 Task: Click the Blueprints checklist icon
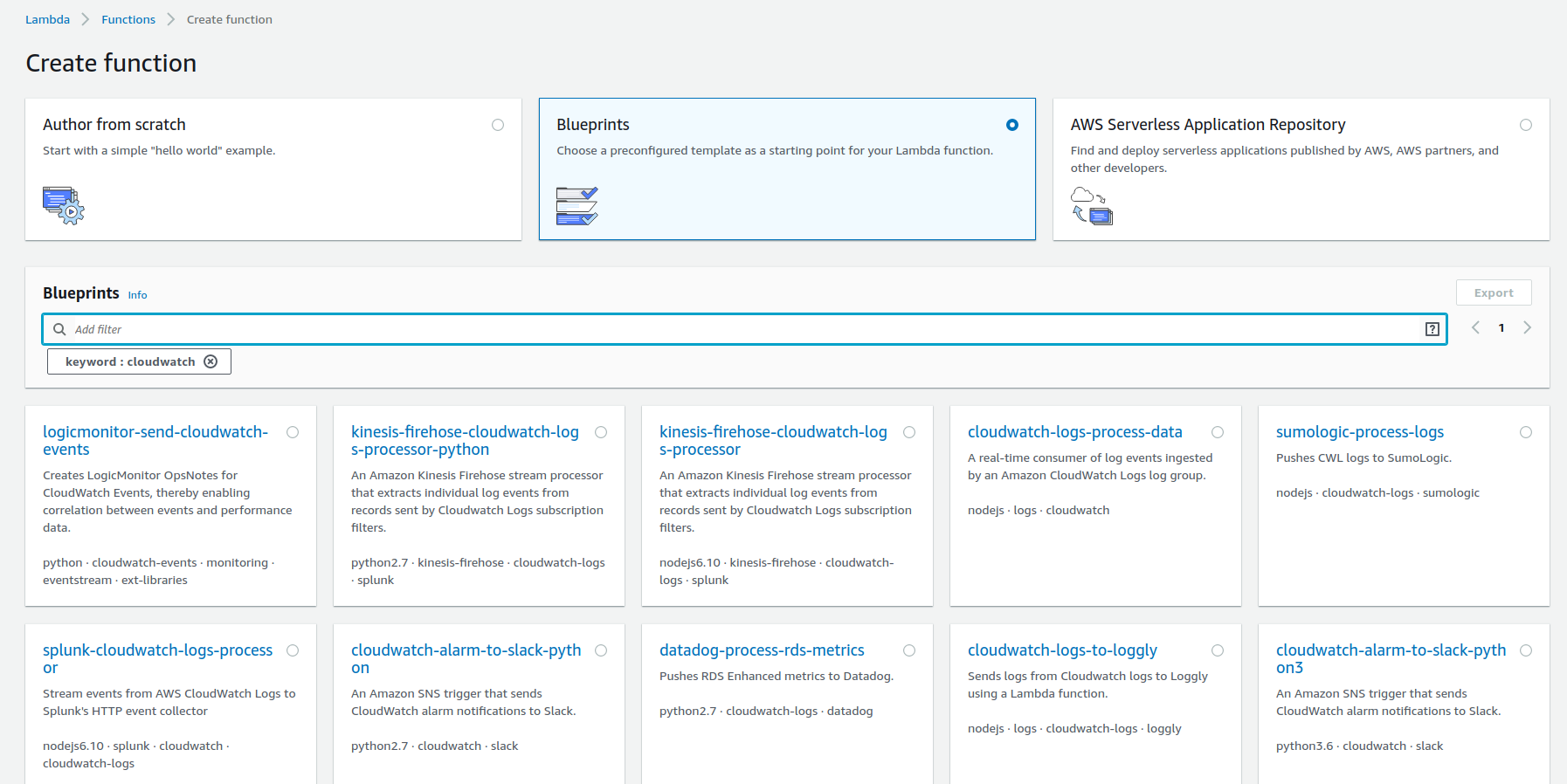pos(576,205)
